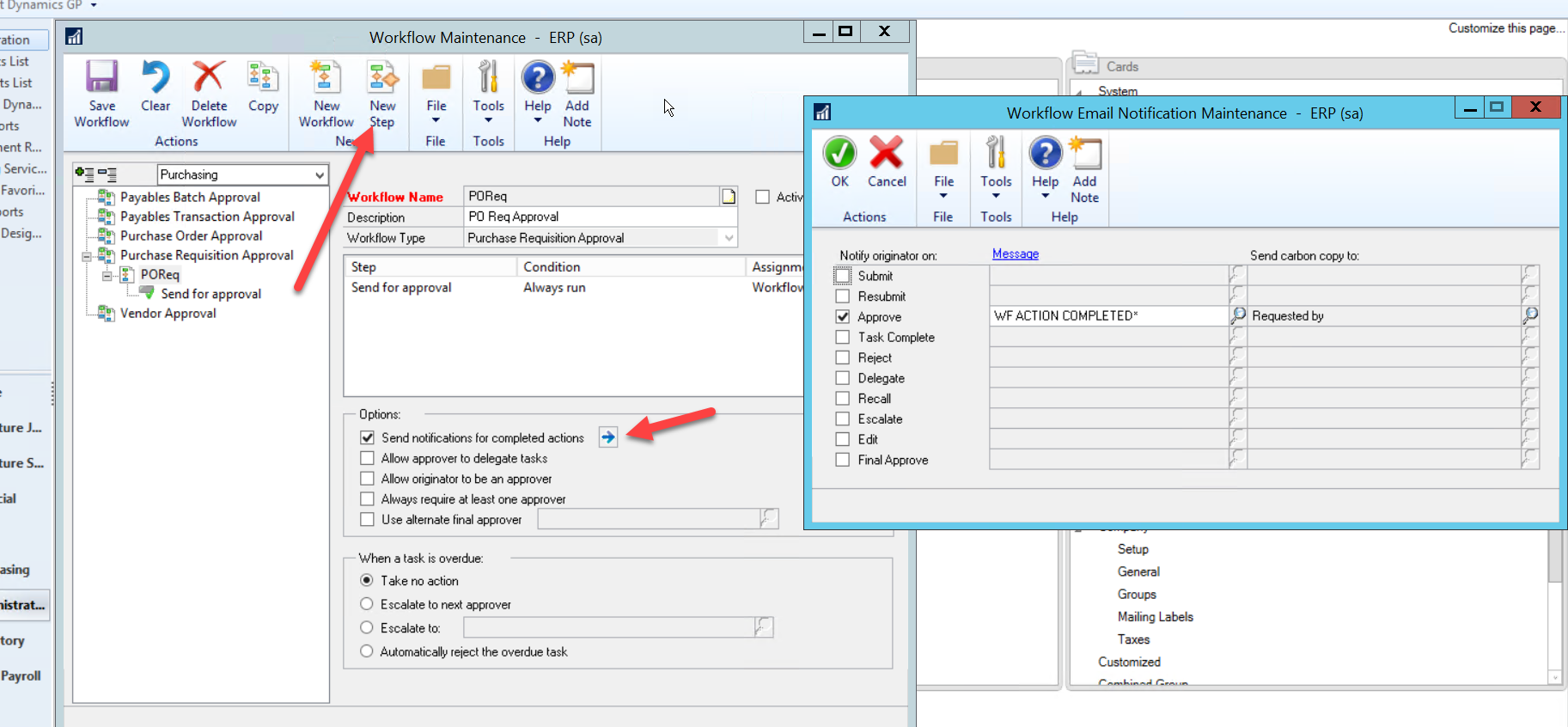Click the Message link
1568x727 pixels.
(1016, 254)
